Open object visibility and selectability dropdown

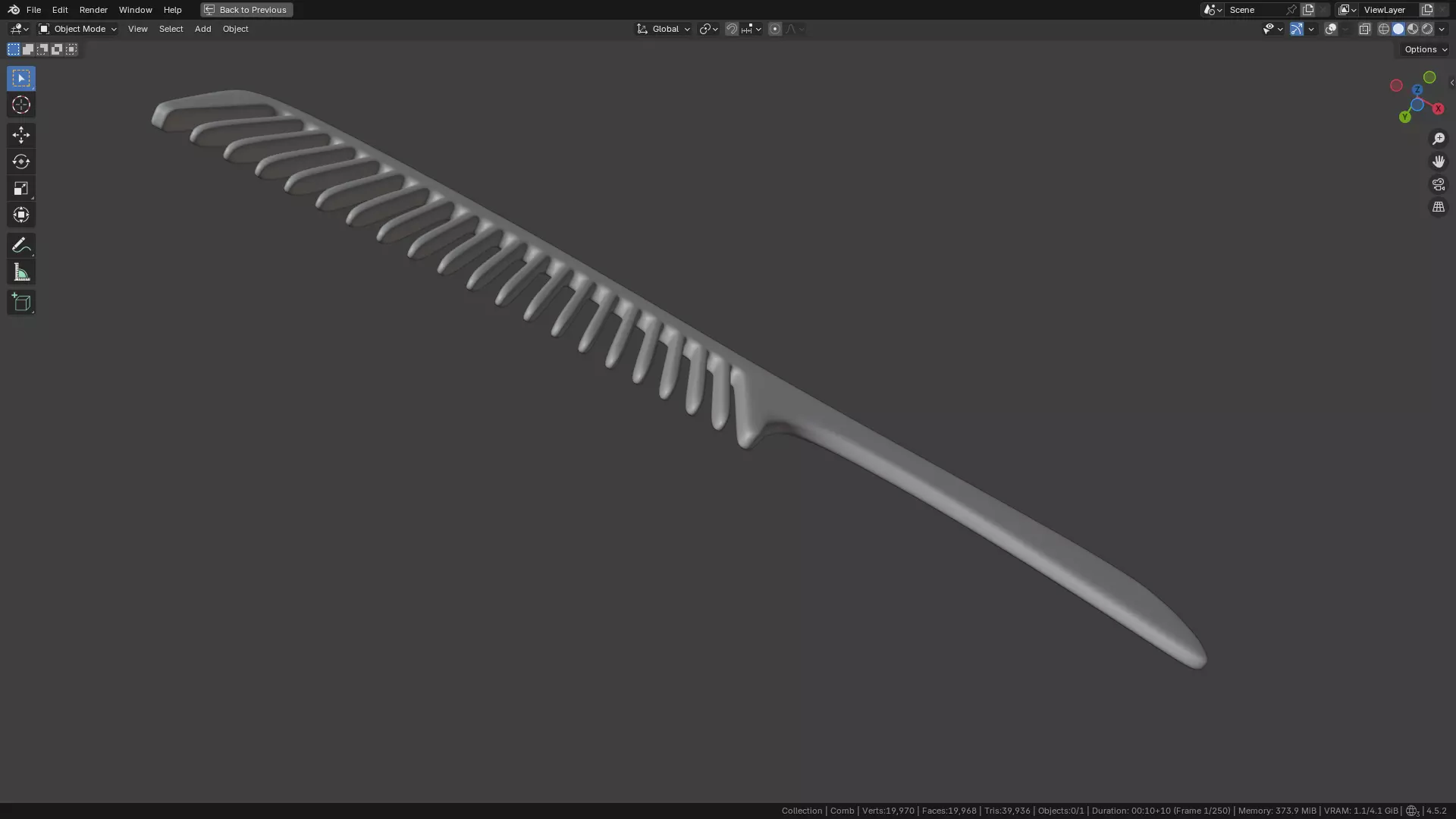click(x=1273, y=29)
